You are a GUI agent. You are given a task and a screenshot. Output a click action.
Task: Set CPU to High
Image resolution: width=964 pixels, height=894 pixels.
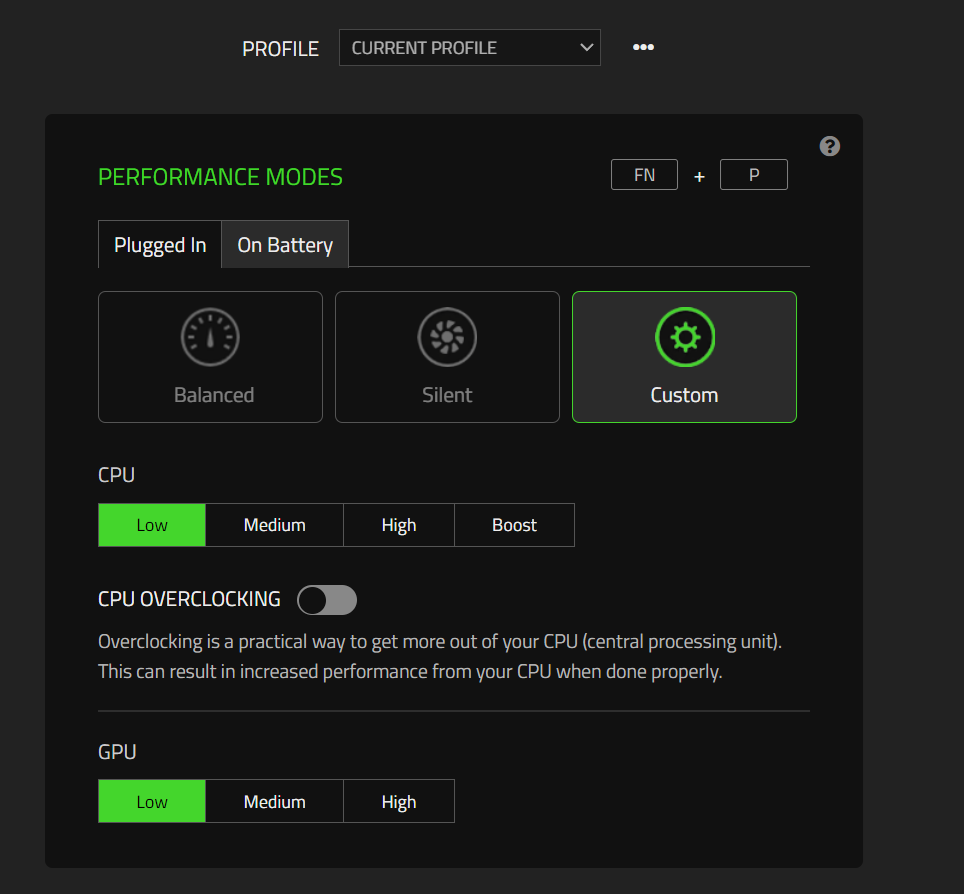tap(398, 525)
